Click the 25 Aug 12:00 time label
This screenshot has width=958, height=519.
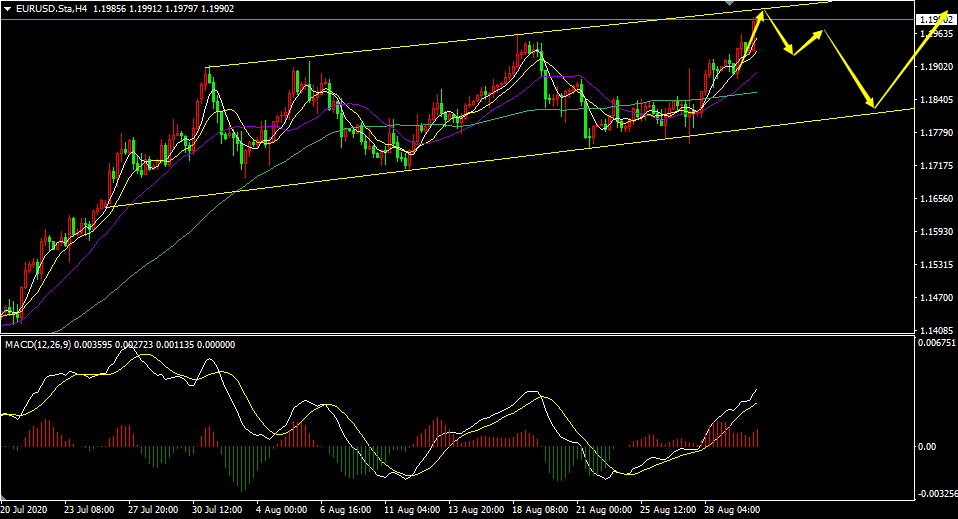pyautogui.click(x=668, y=510)
